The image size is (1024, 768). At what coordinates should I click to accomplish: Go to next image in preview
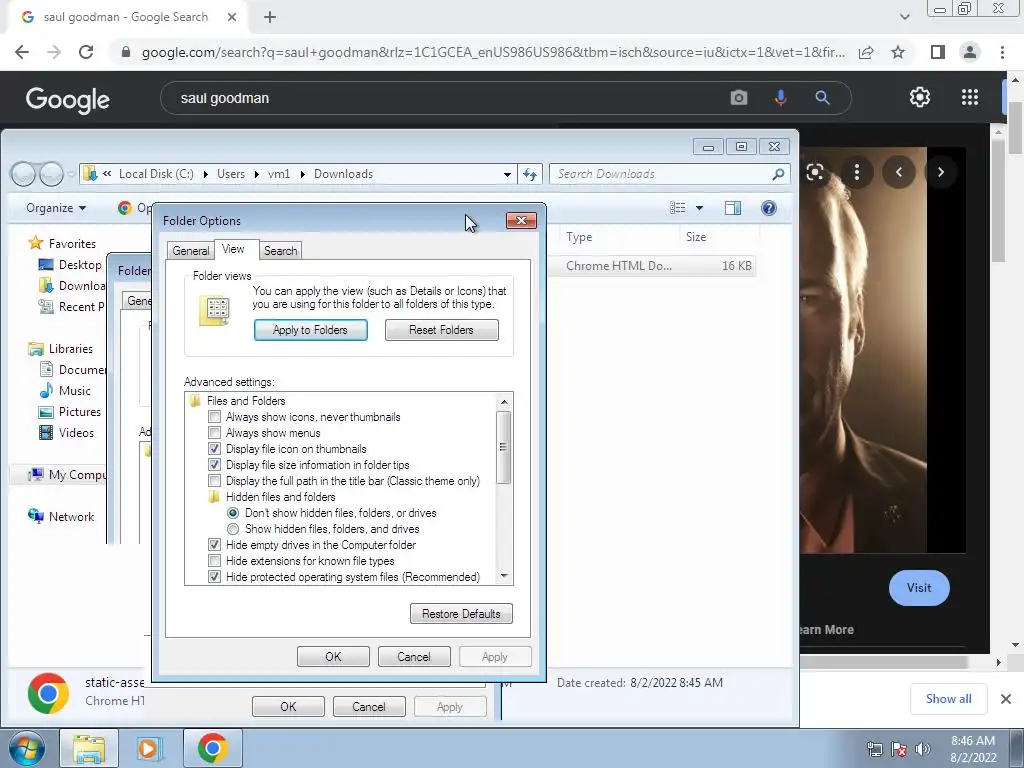click(x=940, y=172)
